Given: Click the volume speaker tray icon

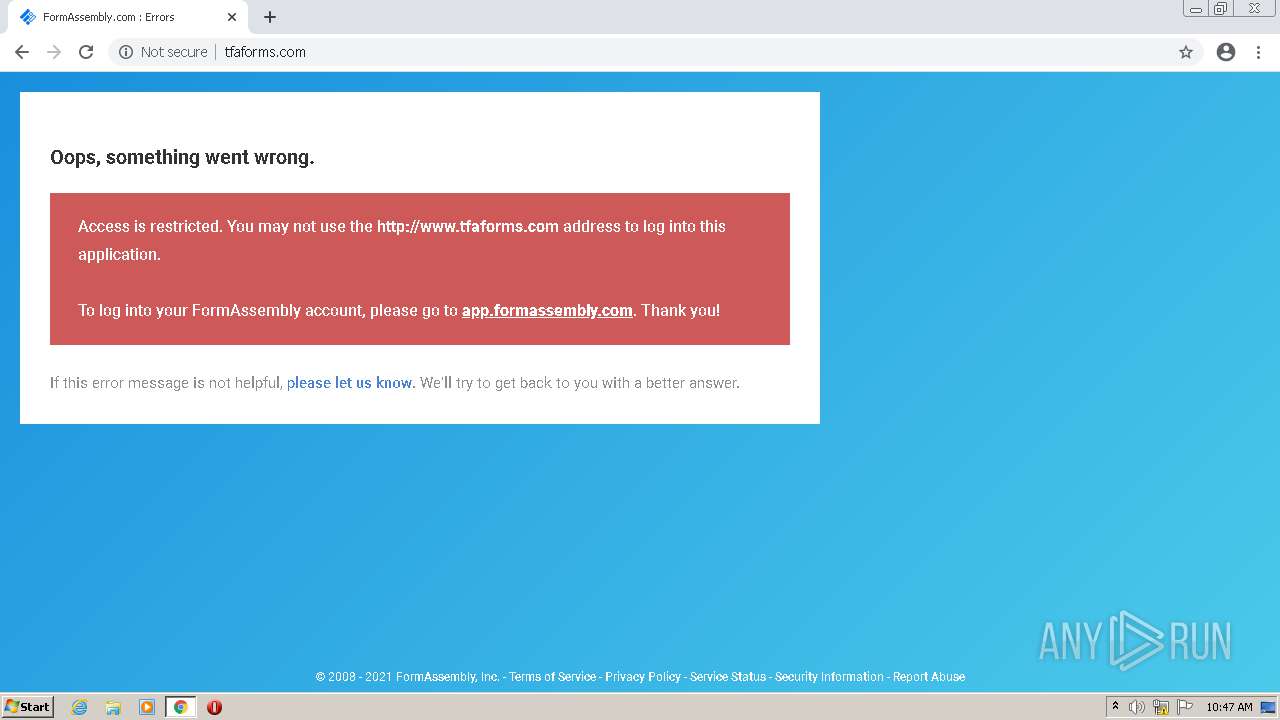Looking at the screenshot, I should (x=1137, y=707).
